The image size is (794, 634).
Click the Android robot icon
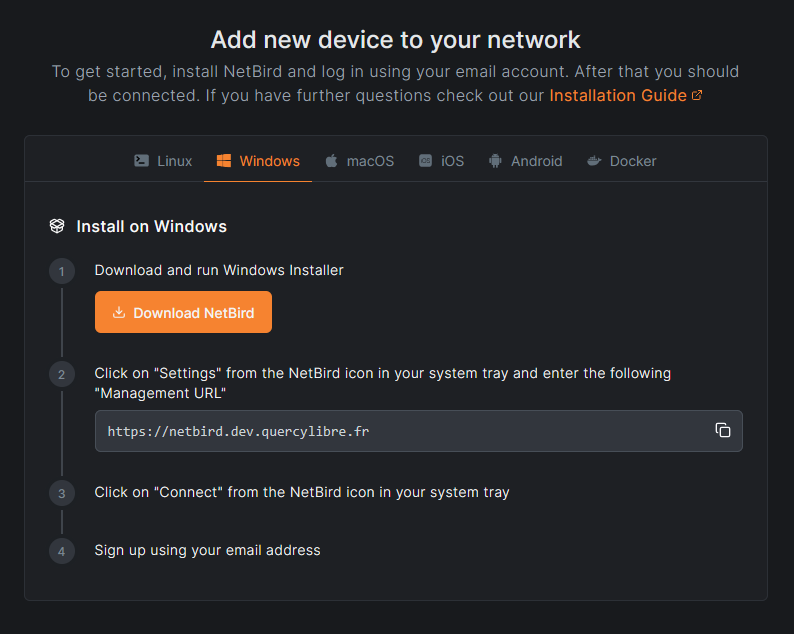click(x=495, y=161)
